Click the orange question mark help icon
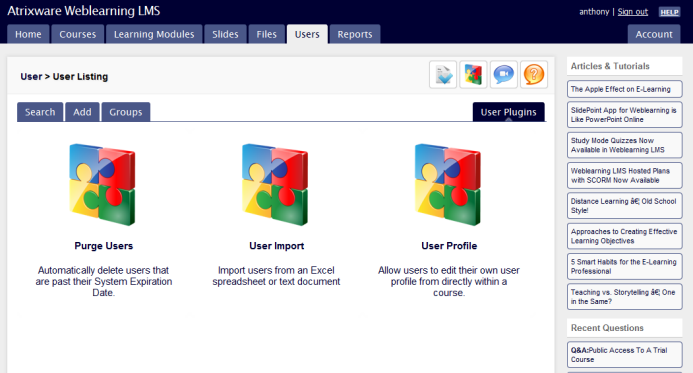Image resolution: width=693 pixels, height=373 pixels. 534,75
